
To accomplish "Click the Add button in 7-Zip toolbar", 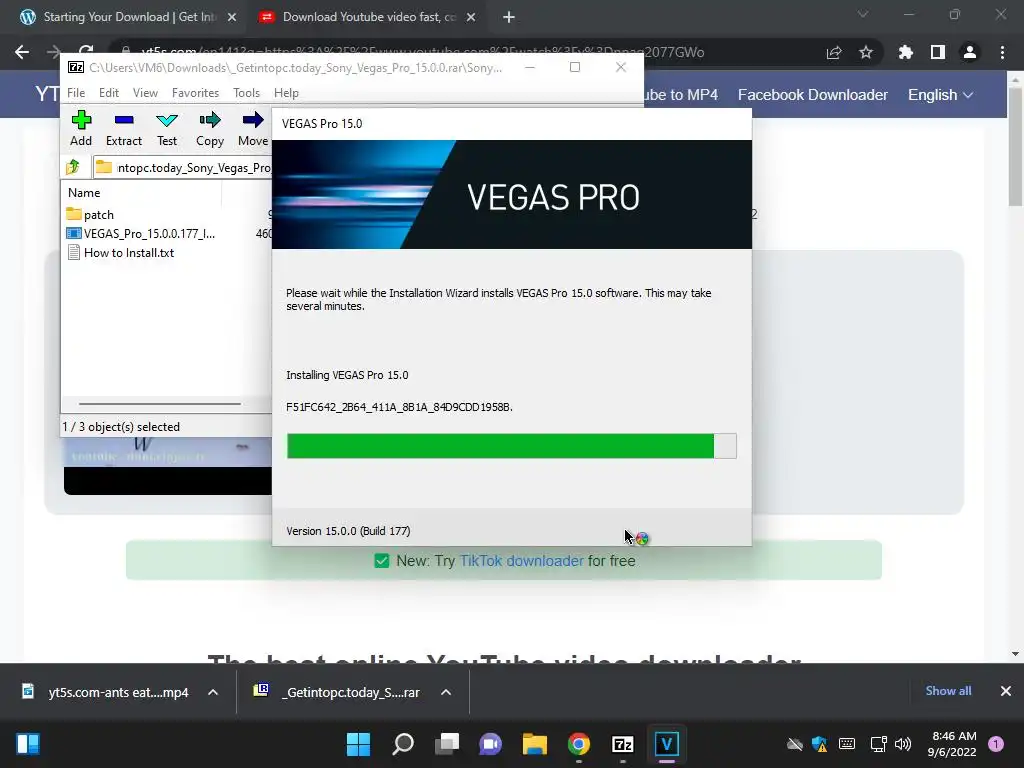I will (81, 129).
